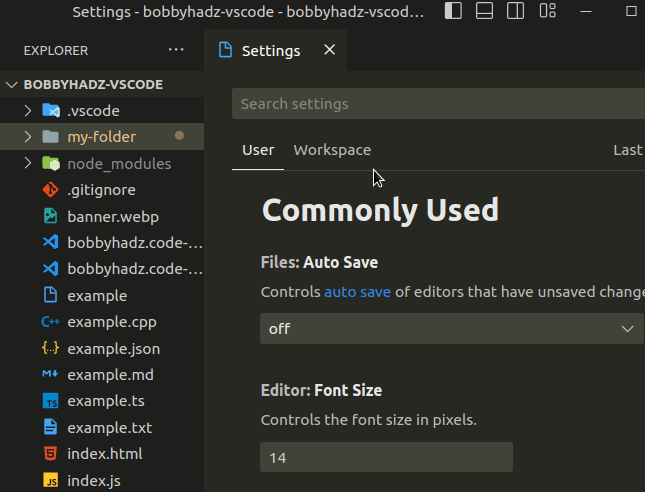
Task: Expand the .vscode folder chevron
Action: (28, 110)
